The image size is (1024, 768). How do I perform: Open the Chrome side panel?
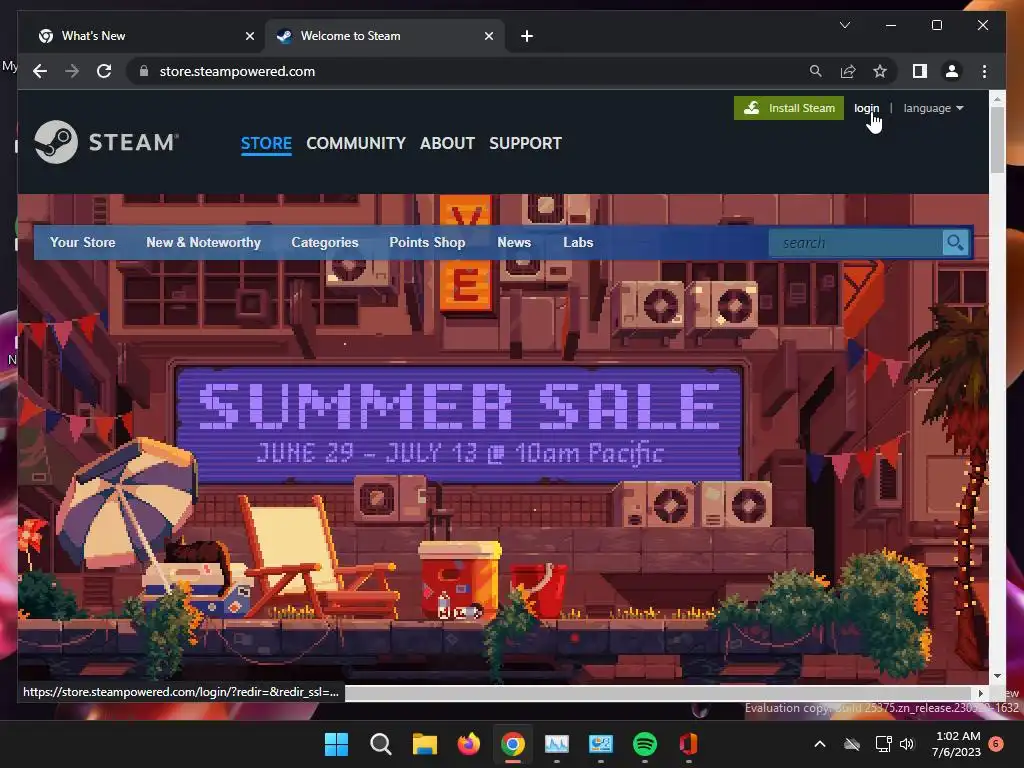click(x=920, y=71)
